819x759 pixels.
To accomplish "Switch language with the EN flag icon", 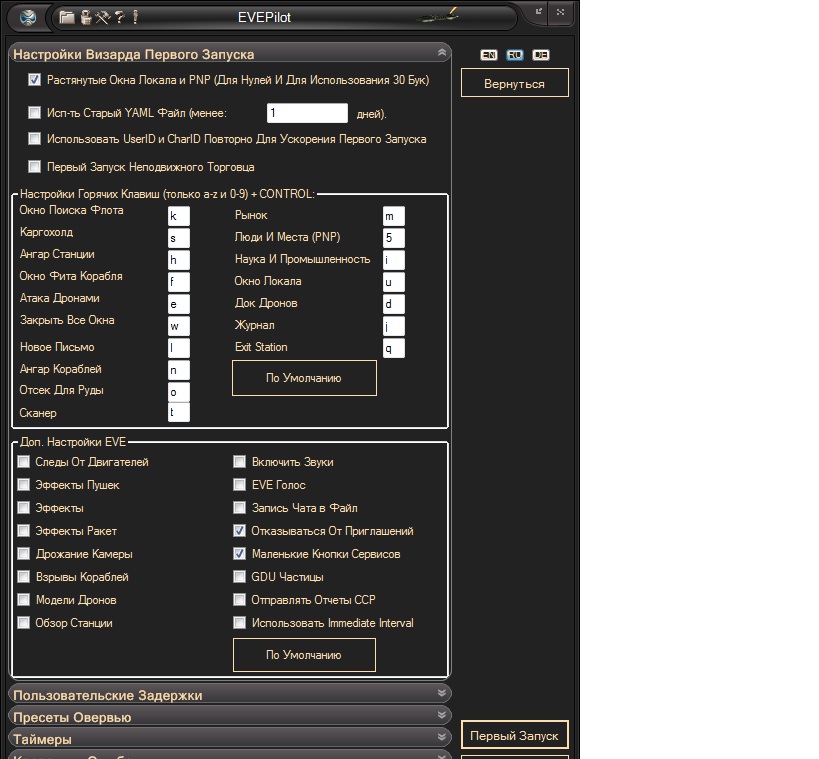I will point(489,55).
